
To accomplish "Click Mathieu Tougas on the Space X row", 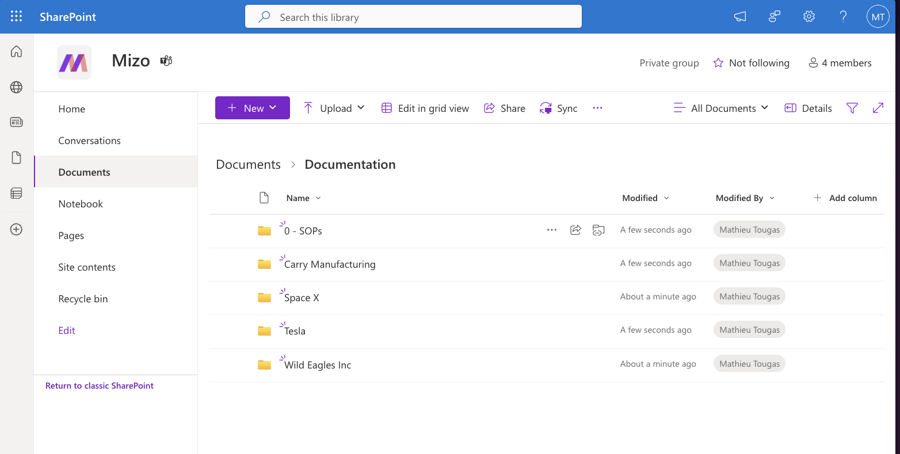I will (x=750, y=297).
